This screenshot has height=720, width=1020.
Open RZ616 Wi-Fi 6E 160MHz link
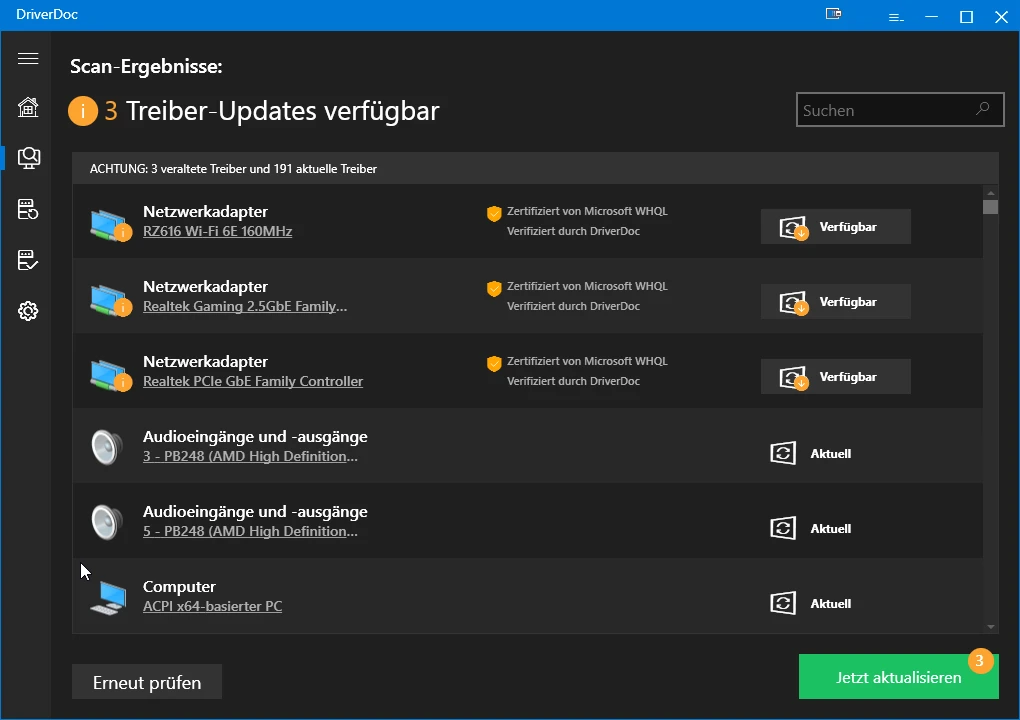tap(217, 231)
